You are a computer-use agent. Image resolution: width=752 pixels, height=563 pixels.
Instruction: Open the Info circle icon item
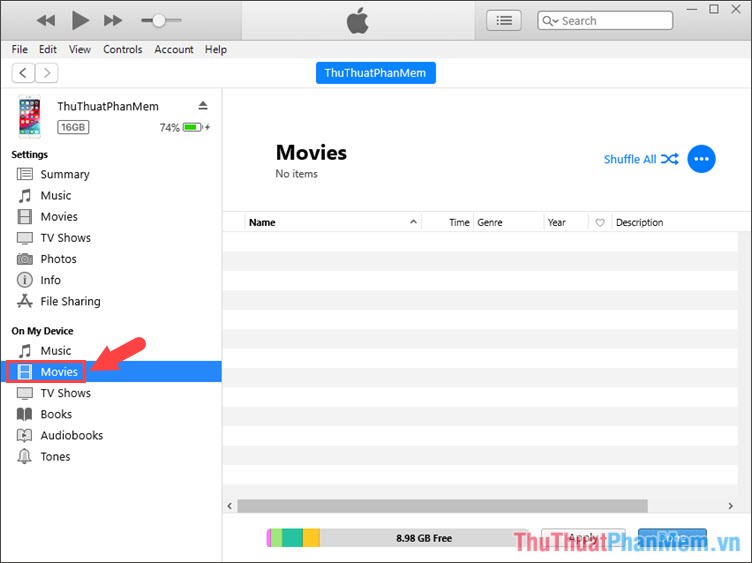point(25,280)
